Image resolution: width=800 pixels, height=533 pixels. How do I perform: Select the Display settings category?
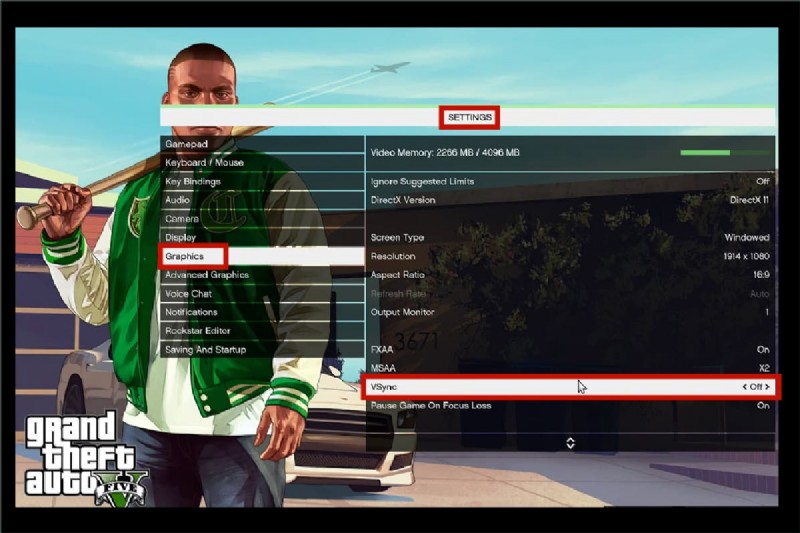(262, 238)
